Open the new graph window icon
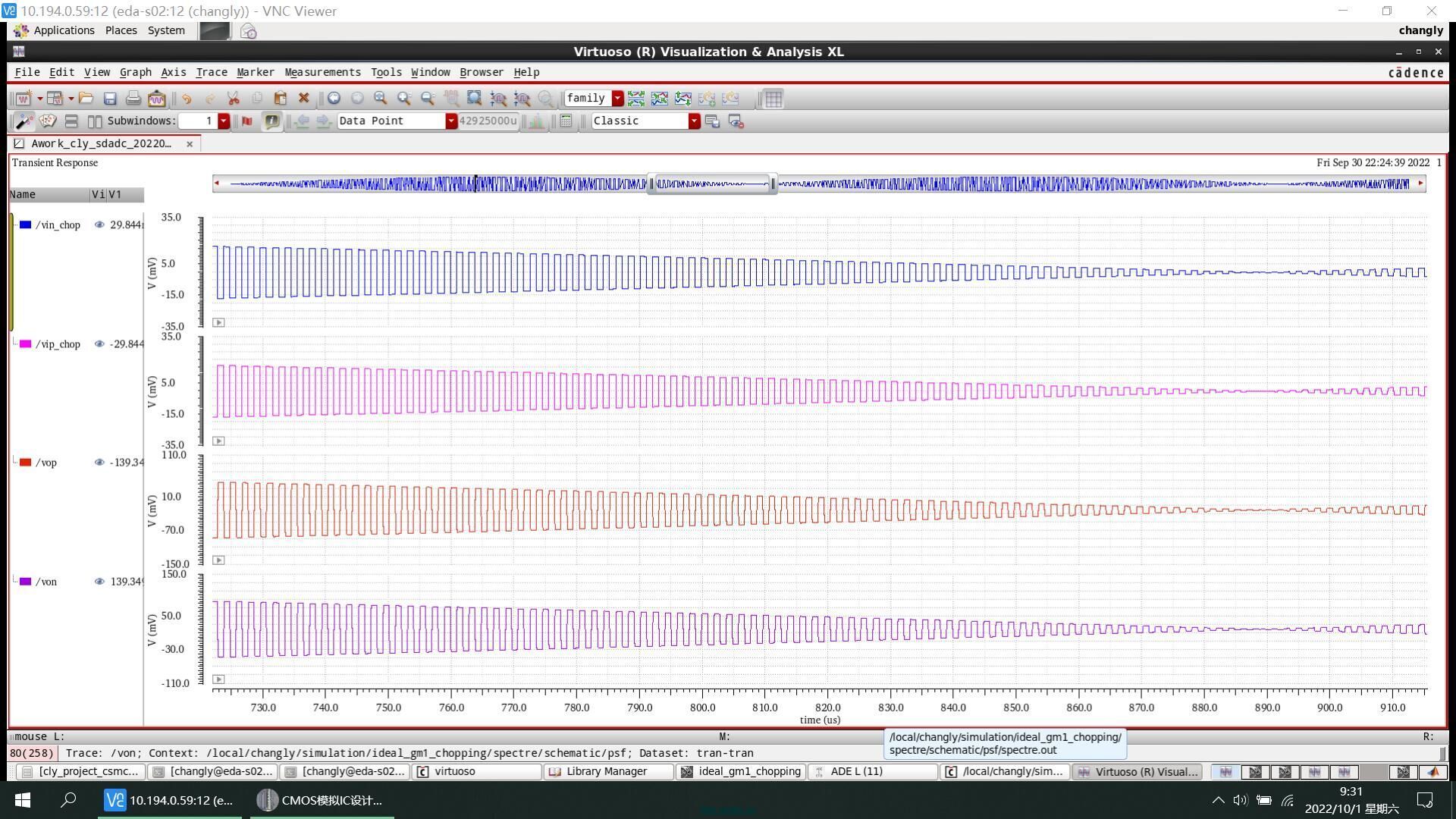 (23, 99)
